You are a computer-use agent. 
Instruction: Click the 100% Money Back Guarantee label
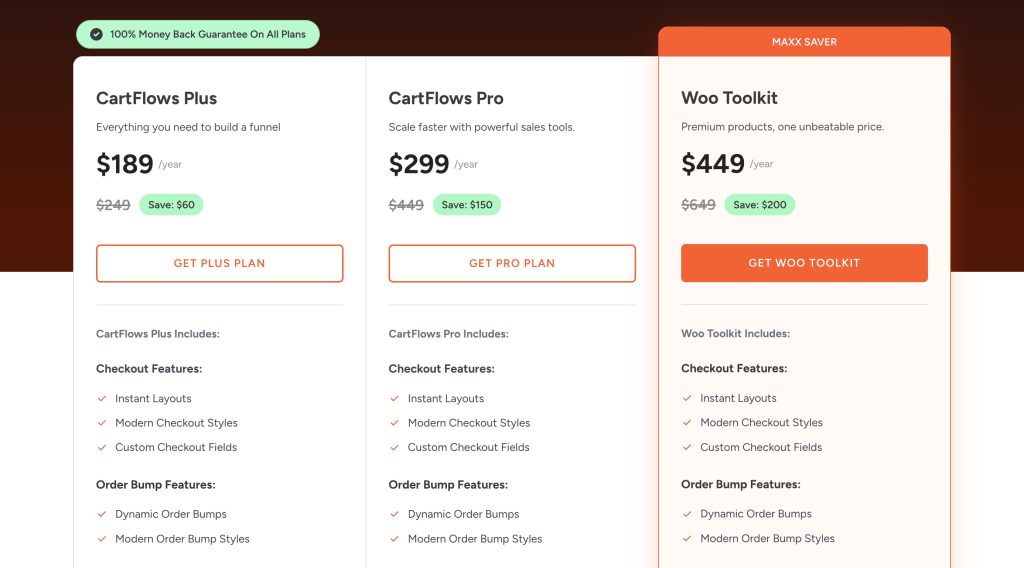[x=208, y=34]
